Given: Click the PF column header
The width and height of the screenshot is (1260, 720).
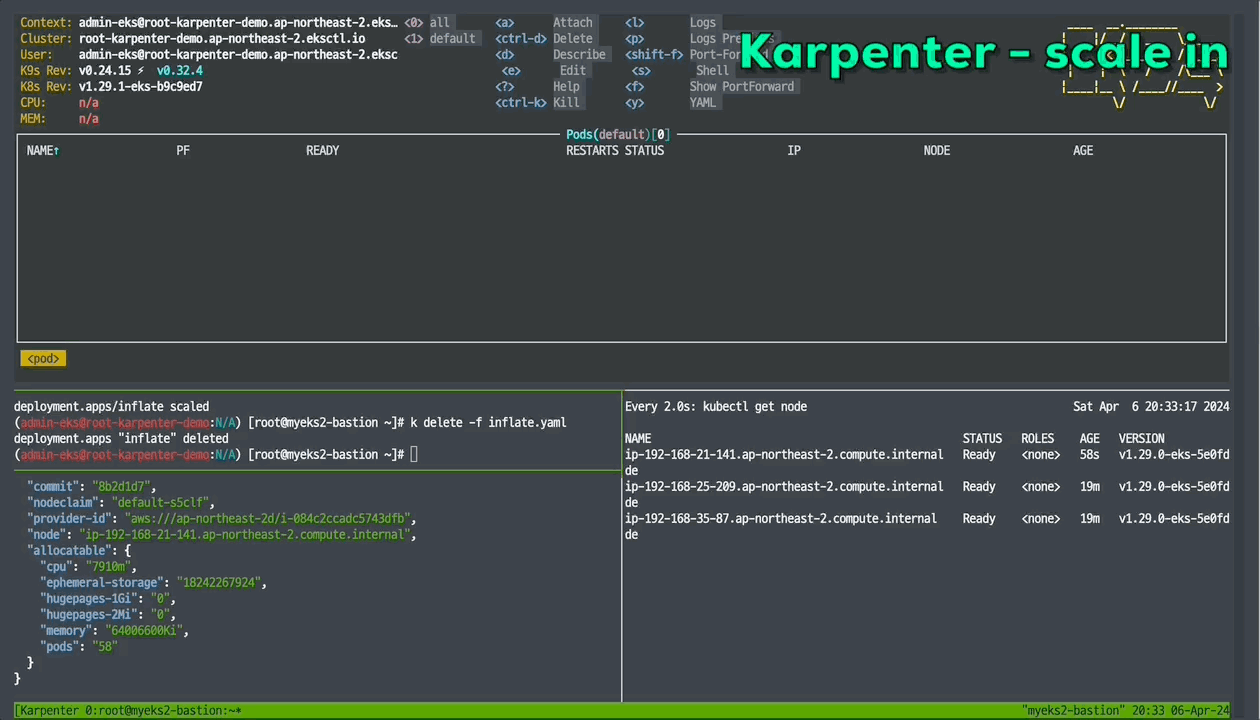Looking at the screenshot, I should (183, 150).
